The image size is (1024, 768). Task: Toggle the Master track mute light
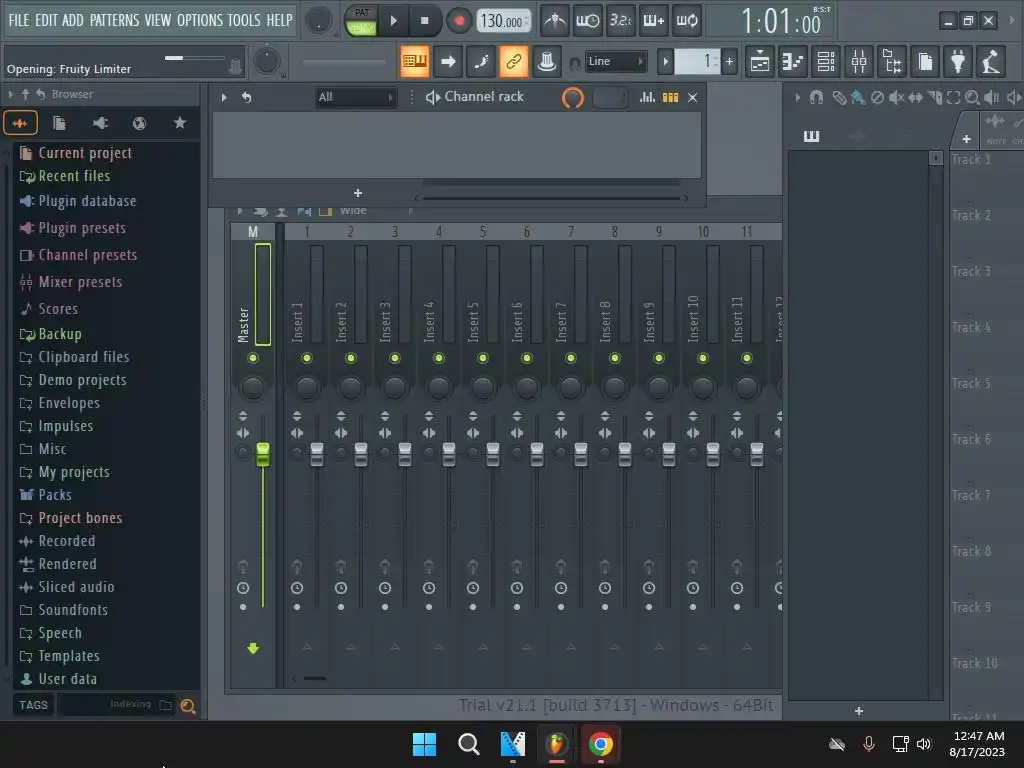coord(253,358)
